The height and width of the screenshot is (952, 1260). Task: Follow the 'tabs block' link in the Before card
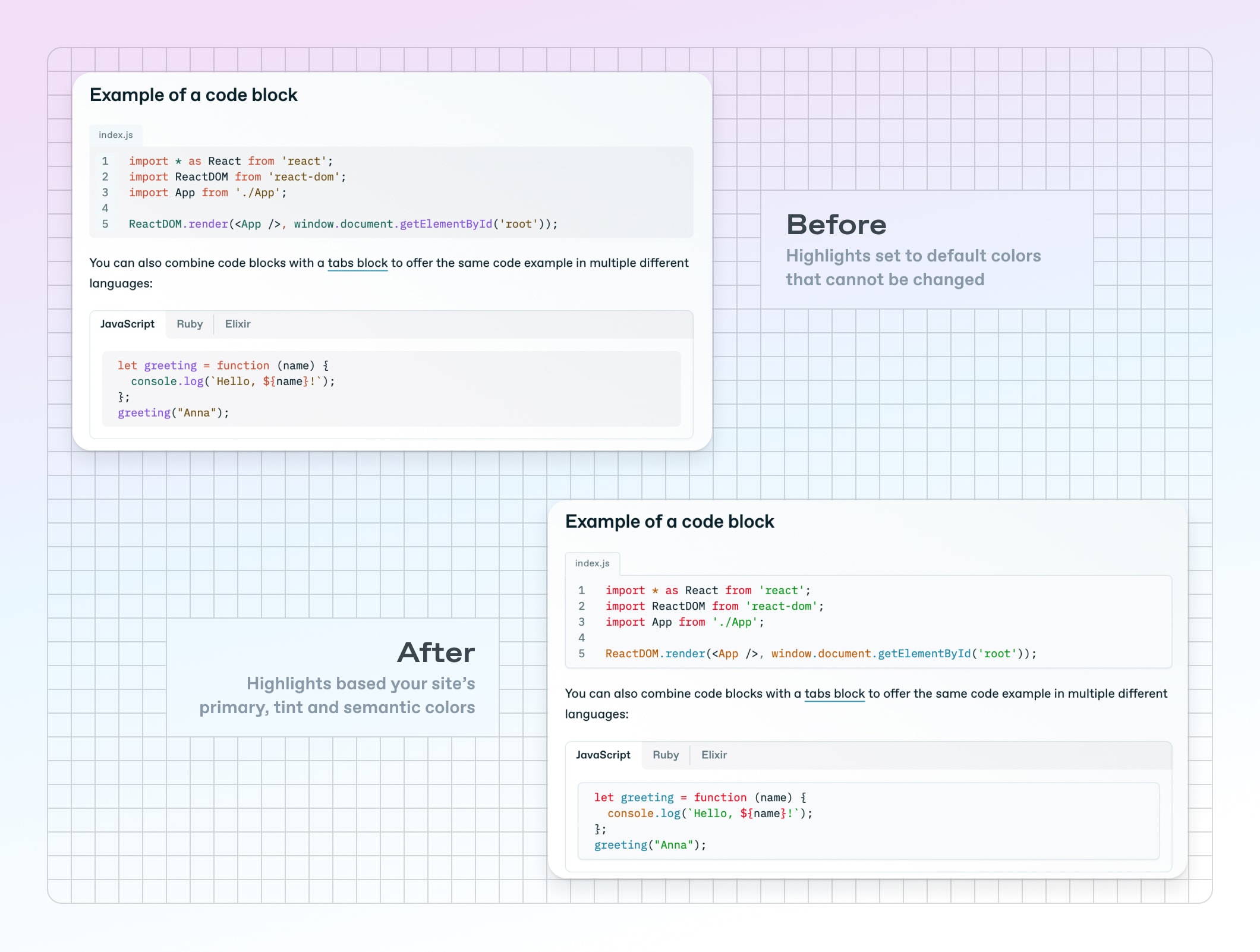tap(357, 263)
